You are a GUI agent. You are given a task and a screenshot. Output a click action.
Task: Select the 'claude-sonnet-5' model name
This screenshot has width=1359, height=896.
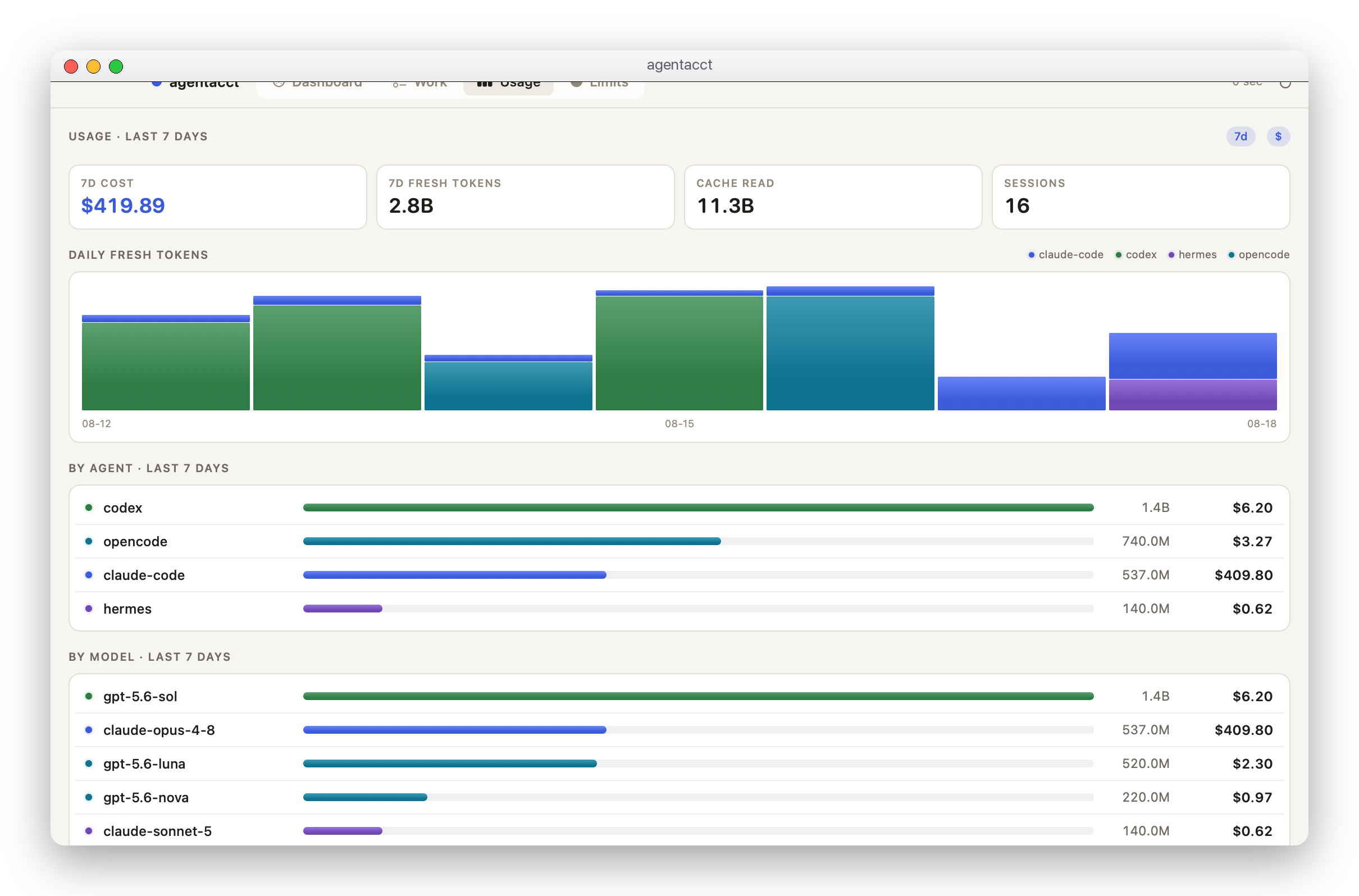tap(158, 831)
